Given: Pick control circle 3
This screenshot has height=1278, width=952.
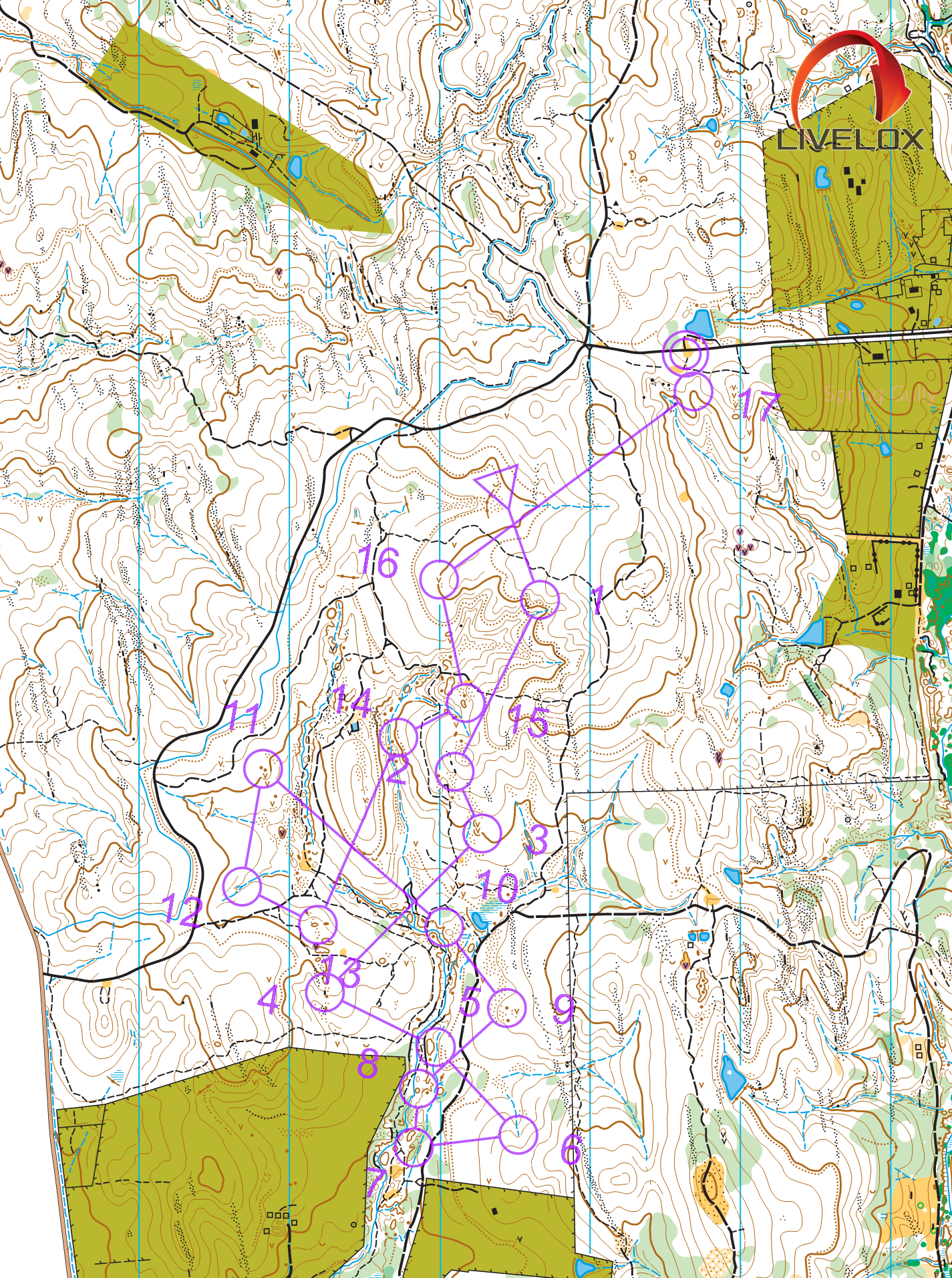Looking at the screenshot, I should [482, 833].
